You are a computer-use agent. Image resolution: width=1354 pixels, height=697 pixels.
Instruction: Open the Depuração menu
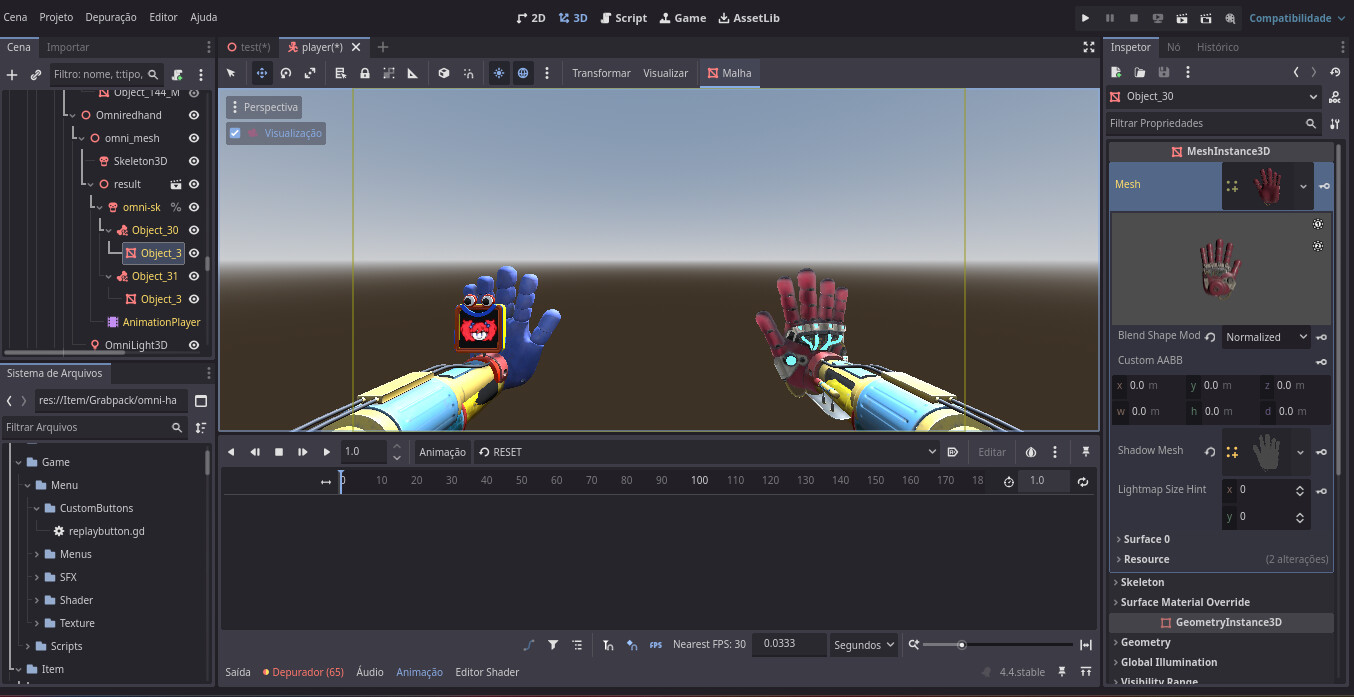tap(111, 18)
